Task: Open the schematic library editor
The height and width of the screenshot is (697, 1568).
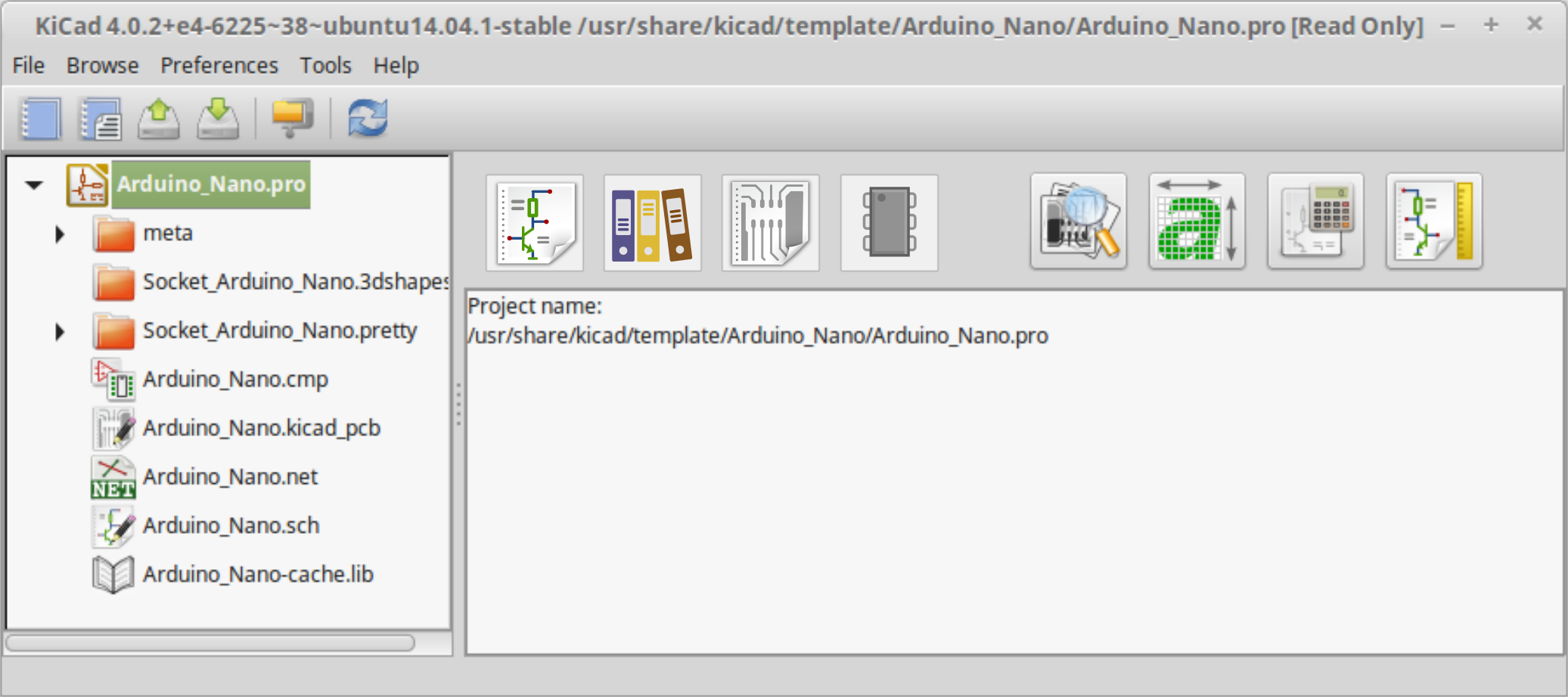Action: [x=653, y=223]
